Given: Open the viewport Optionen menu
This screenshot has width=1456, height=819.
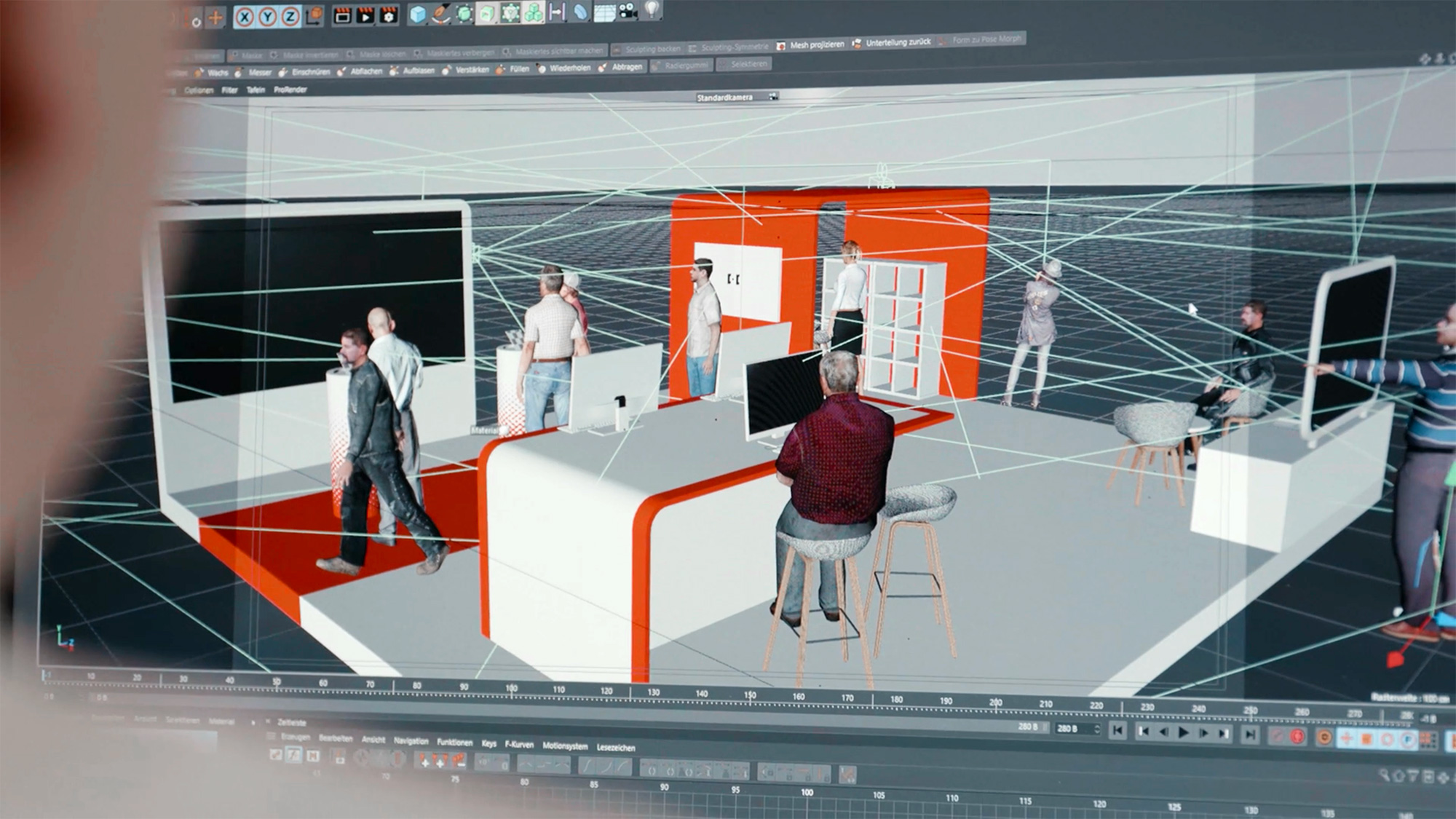Looking at the screenshot, I should coord(198,91).
